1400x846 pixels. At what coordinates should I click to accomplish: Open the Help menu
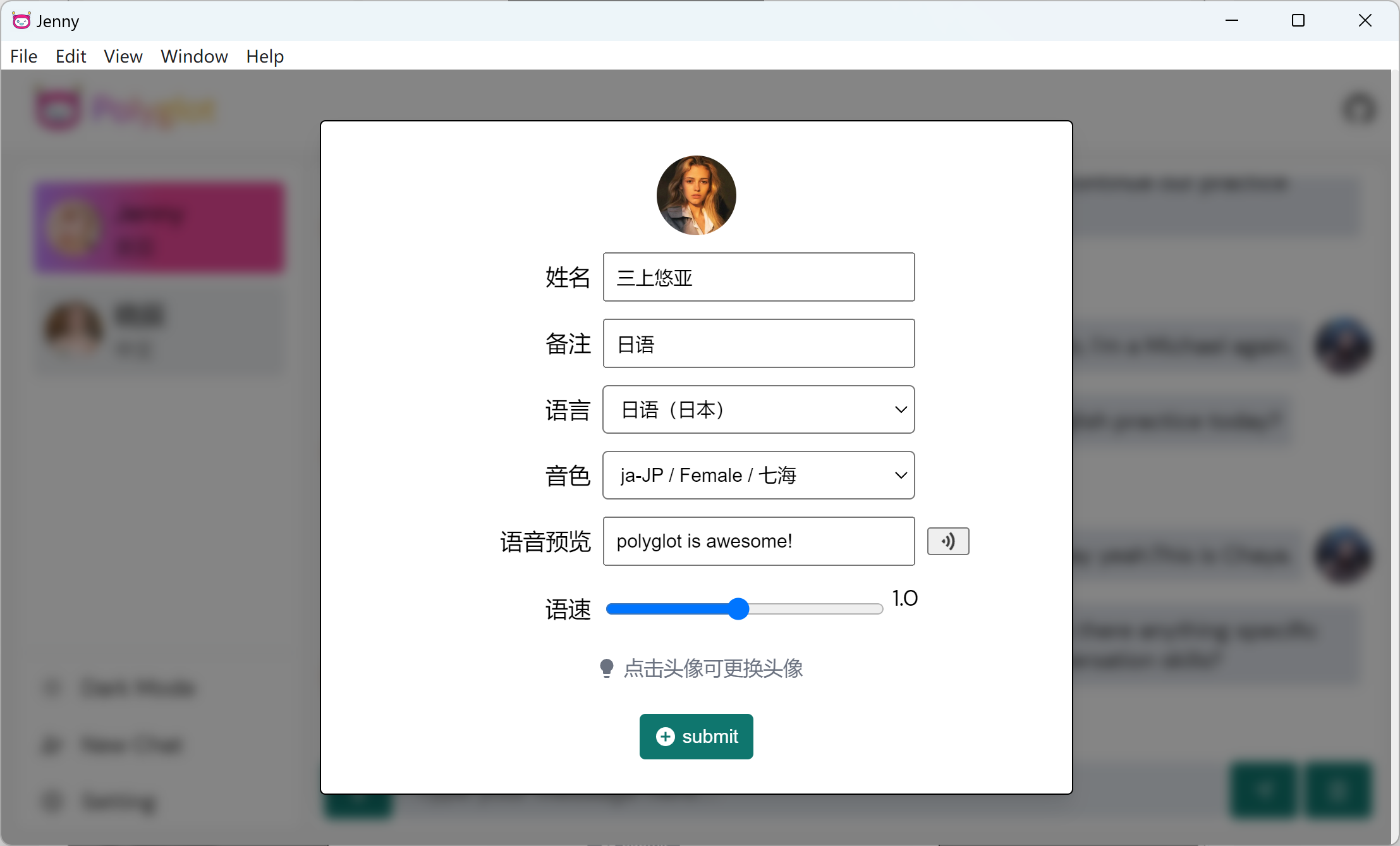point(264,56)
